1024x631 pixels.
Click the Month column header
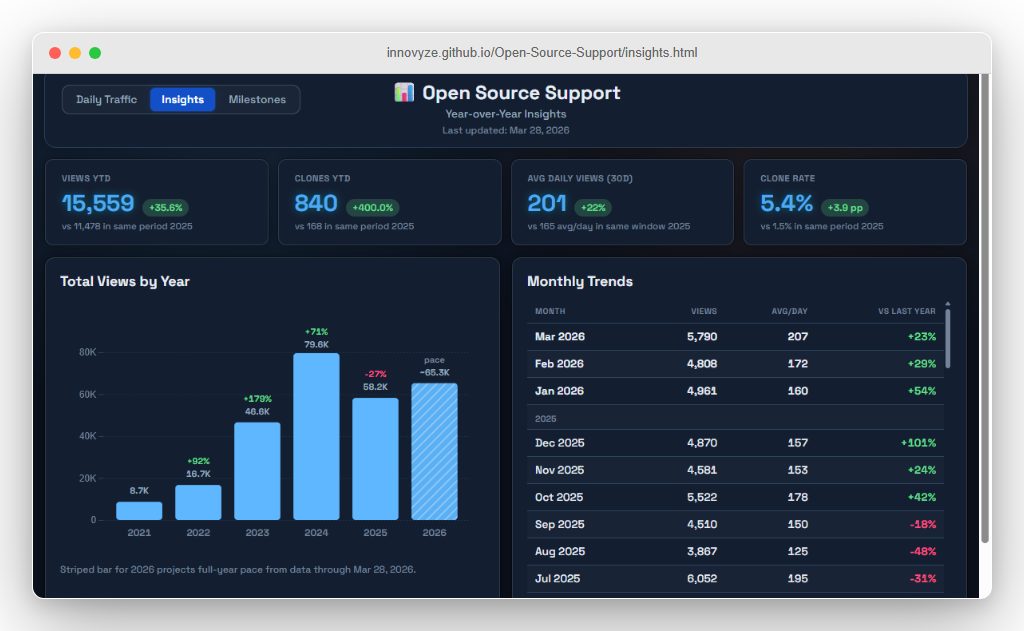point(550,312)
